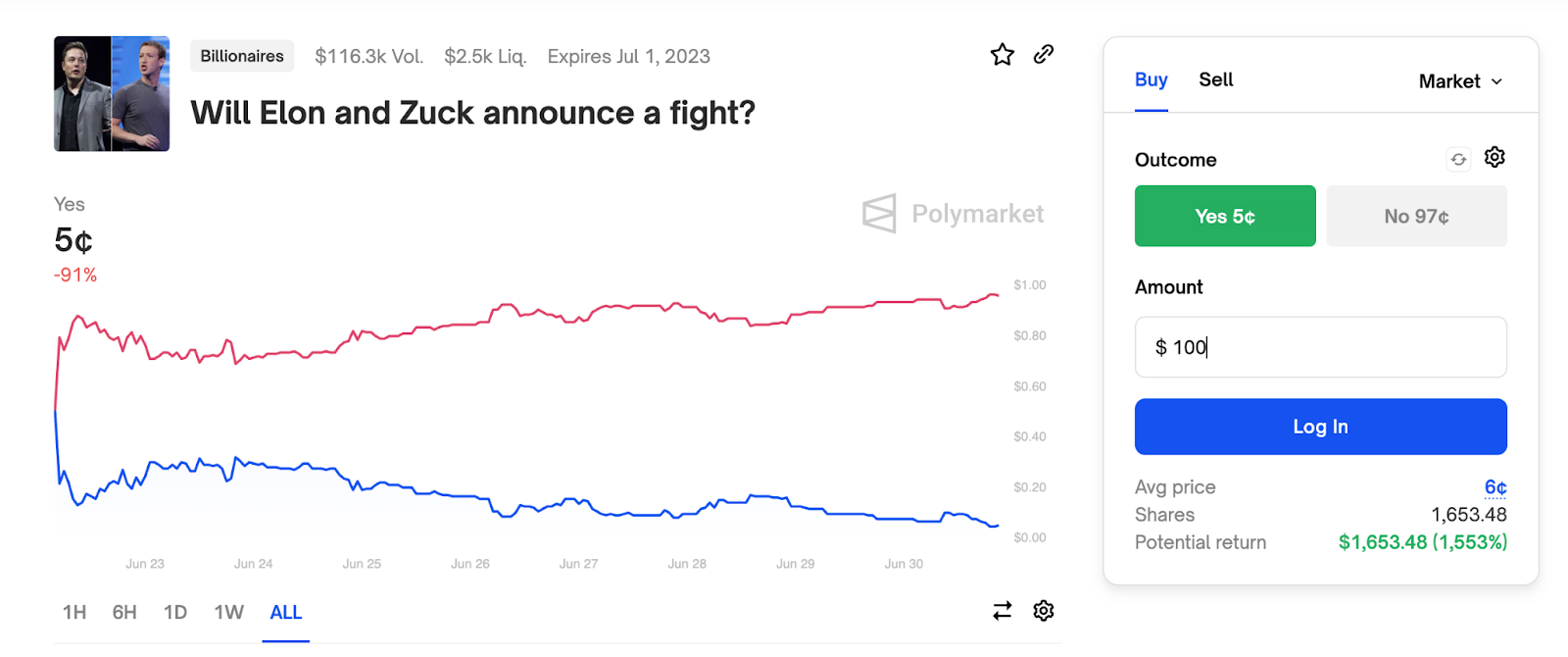Show ALL time chart range
This screenshot has height=657, width=1568.
(x=286, y=613)
